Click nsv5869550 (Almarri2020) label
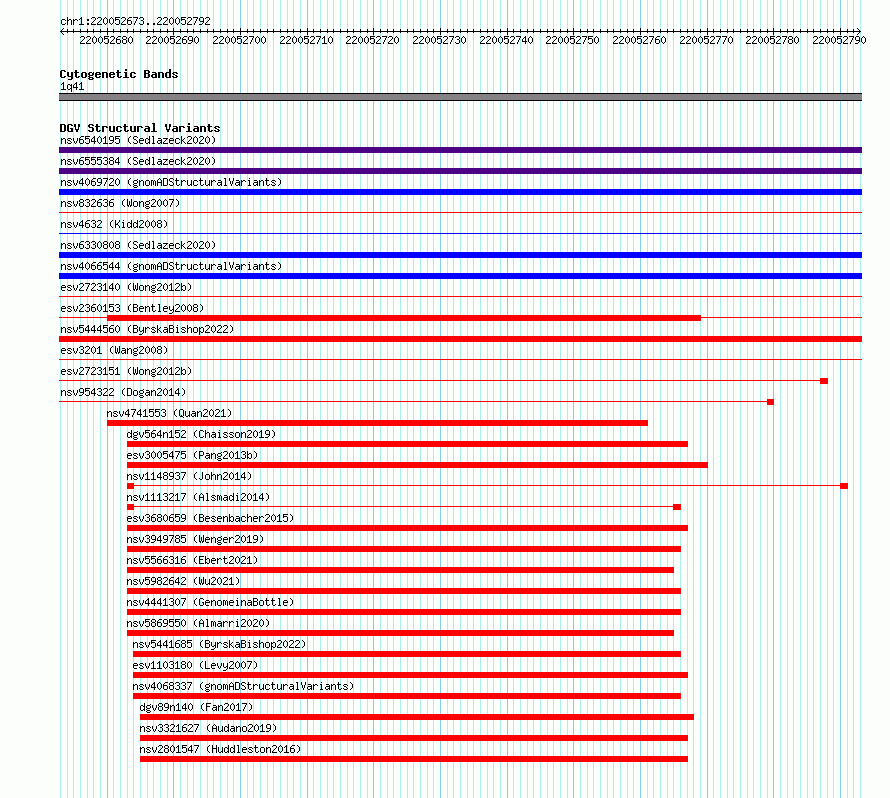The height and width of the screenshot is (798, 890). [198, 623]
